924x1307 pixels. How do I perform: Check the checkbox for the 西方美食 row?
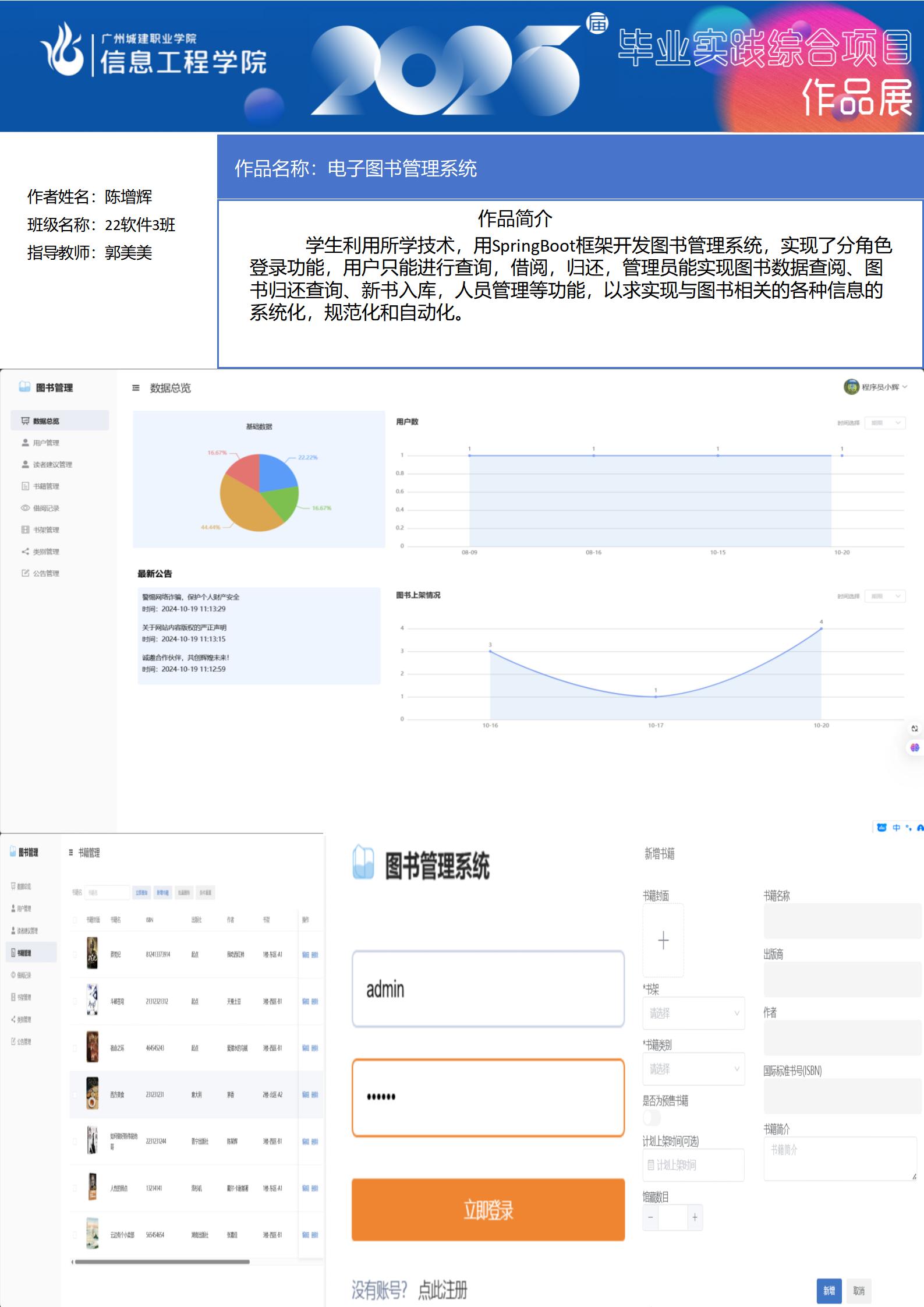[75, 1094]
